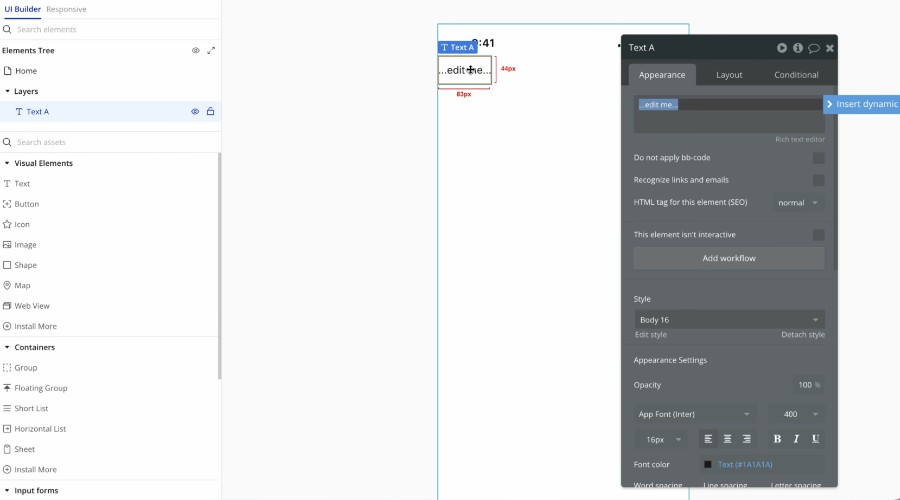The image size is (900, 500).
Task: Click the Detach style link
Action: pos(802,335)
